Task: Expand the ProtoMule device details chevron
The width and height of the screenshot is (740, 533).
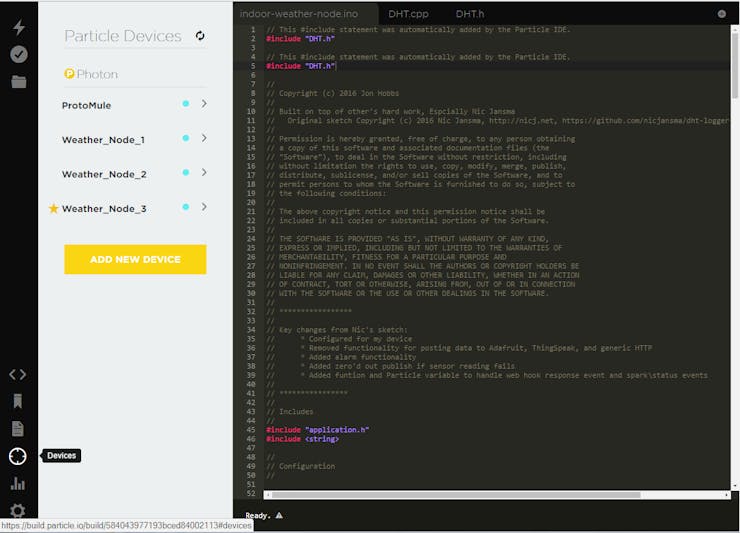Action: click(x=204, y=103)
